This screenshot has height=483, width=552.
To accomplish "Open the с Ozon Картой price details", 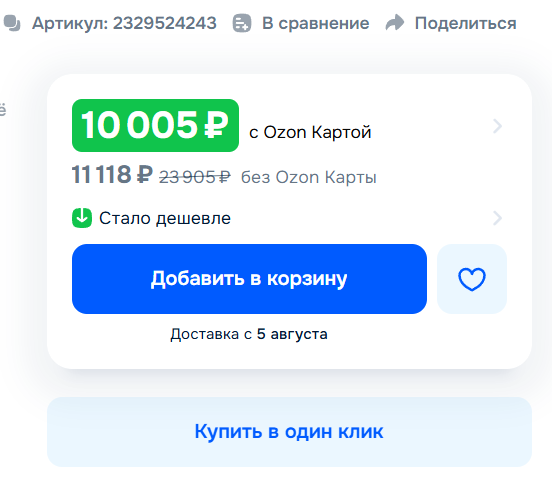I will pos(310,132).
